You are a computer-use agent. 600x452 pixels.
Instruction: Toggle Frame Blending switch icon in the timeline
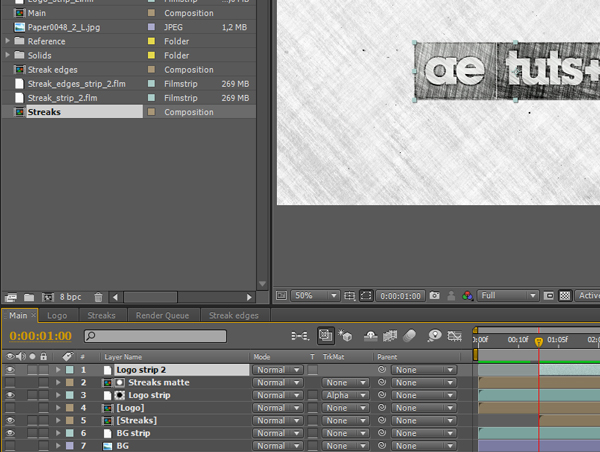tap(390, 336)
